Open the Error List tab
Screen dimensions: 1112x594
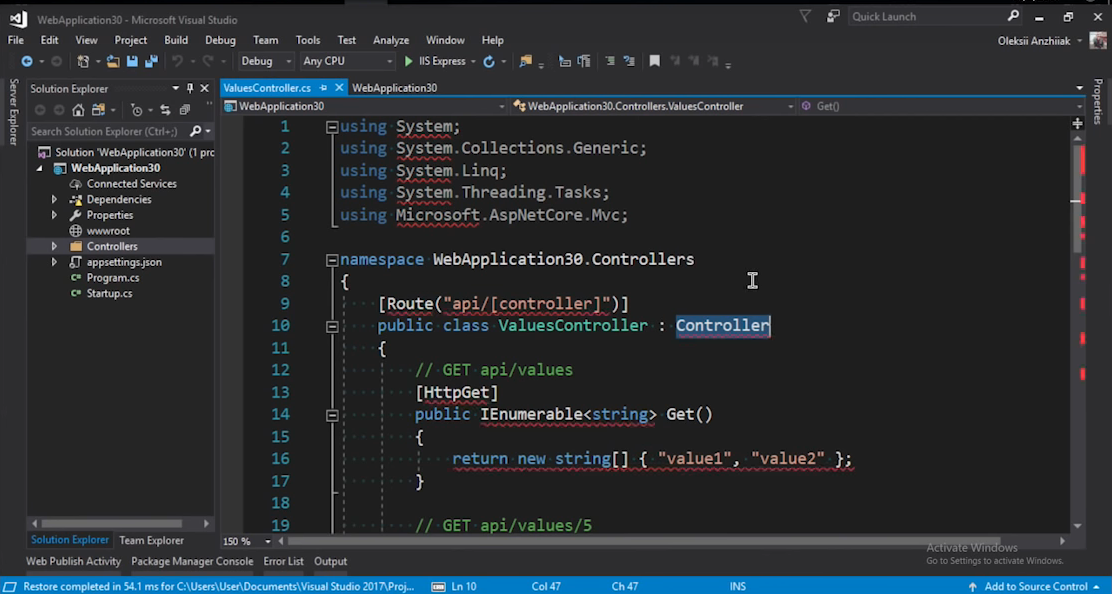284,561
